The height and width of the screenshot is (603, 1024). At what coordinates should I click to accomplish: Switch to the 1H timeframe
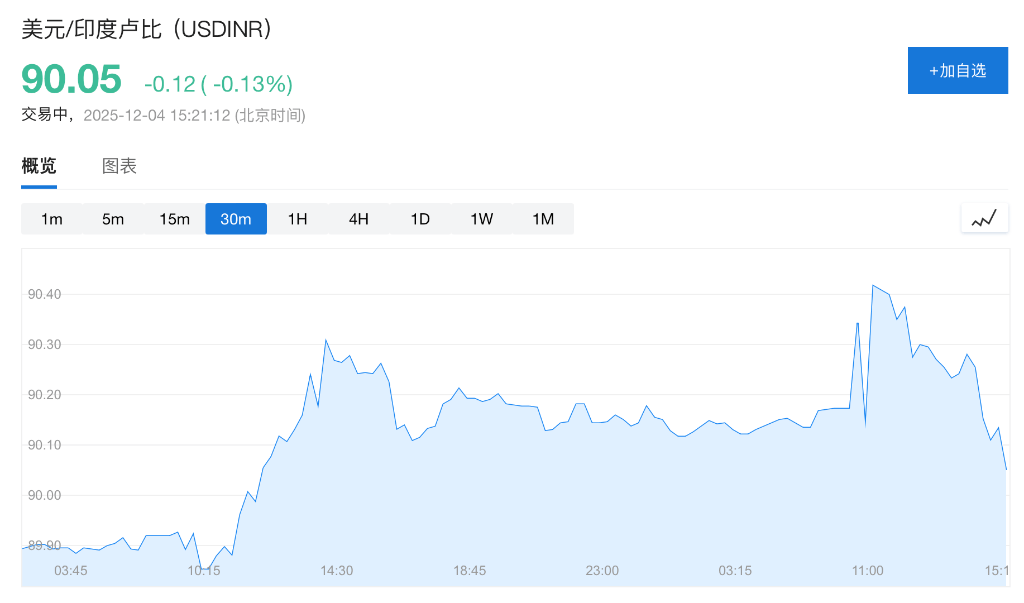coord(297,218)
